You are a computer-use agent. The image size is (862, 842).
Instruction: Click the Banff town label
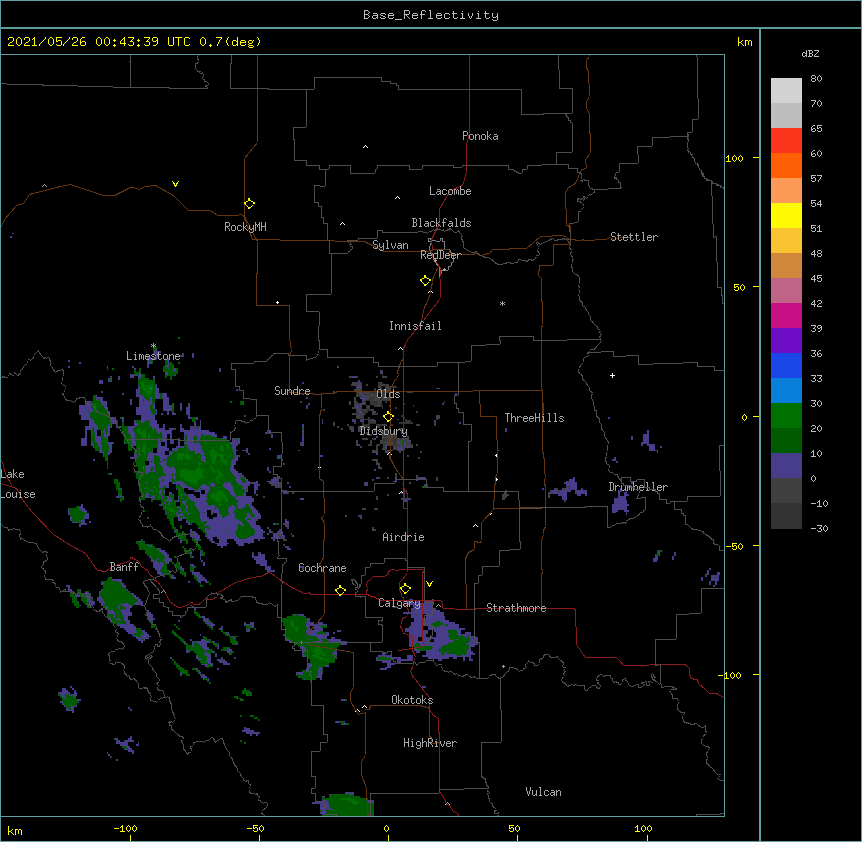coord(124,567)
